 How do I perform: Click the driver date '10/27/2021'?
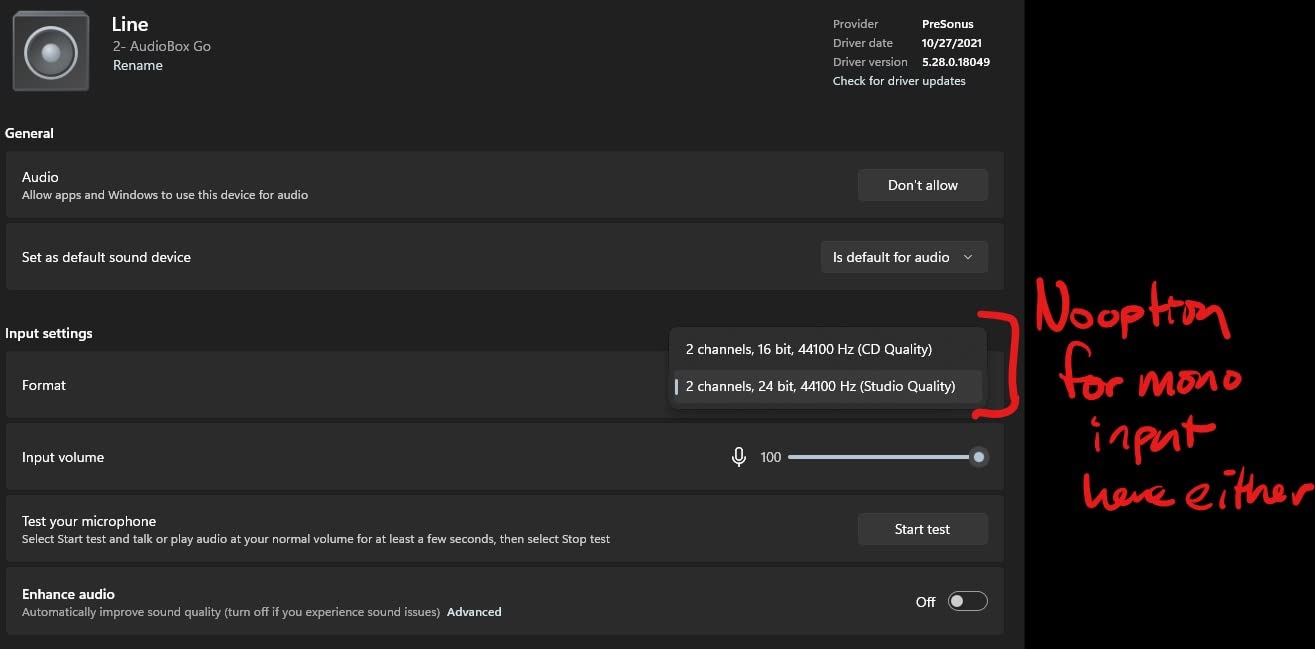click(x=950, y=43)
